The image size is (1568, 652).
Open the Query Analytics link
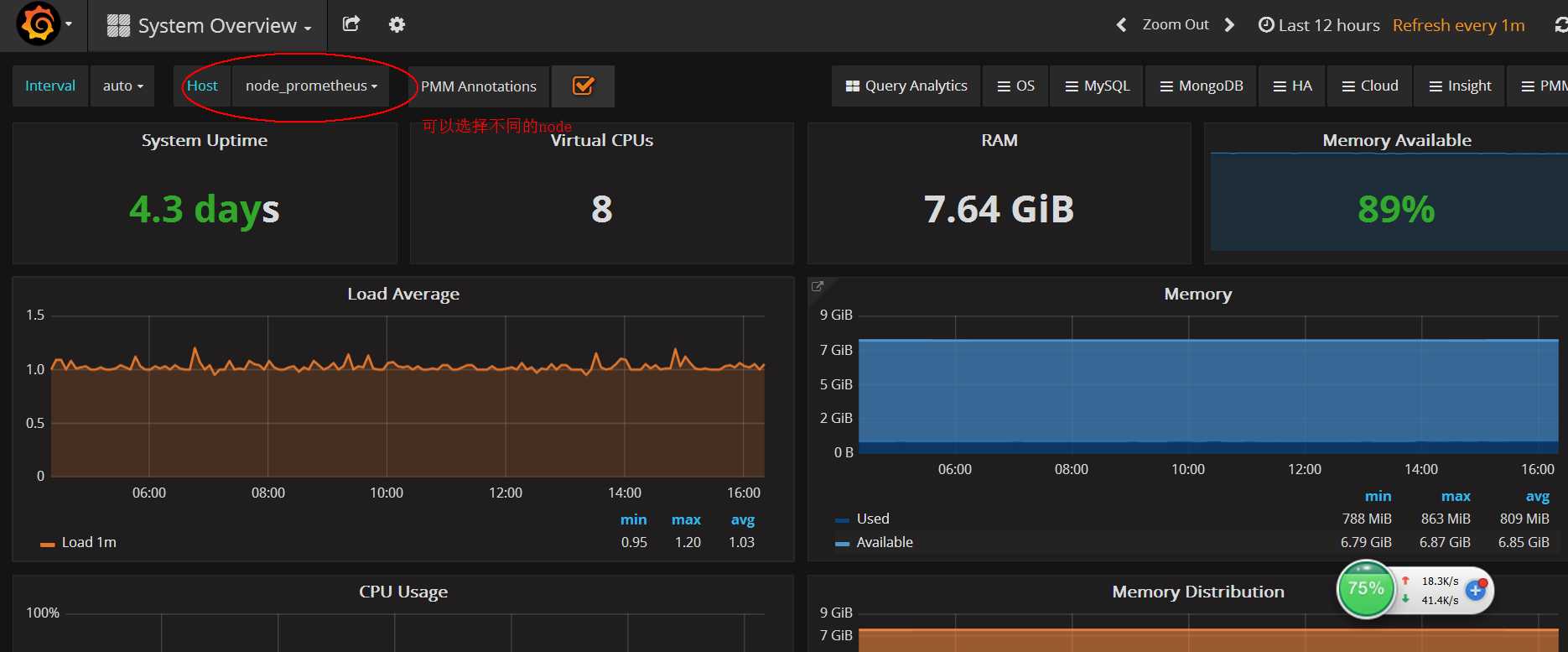[906, 86]
